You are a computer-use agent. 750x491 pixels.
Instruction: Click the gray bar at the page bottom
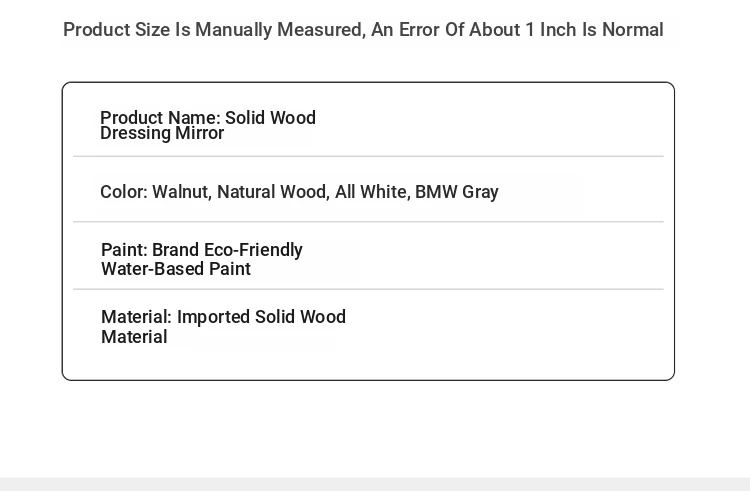375,484
